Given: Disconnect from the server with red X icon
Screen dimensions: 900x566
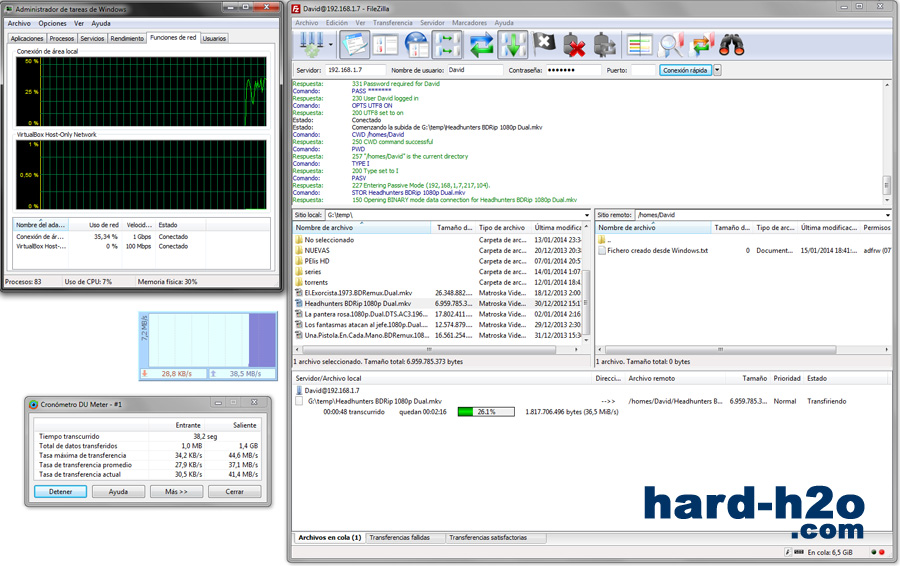Looking at the screenshot, I should [575, 45].
